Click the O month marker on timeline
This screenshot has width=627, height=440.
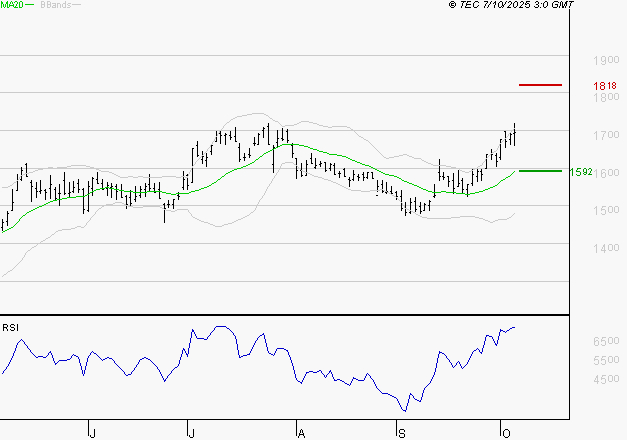(x=504, y=432)
